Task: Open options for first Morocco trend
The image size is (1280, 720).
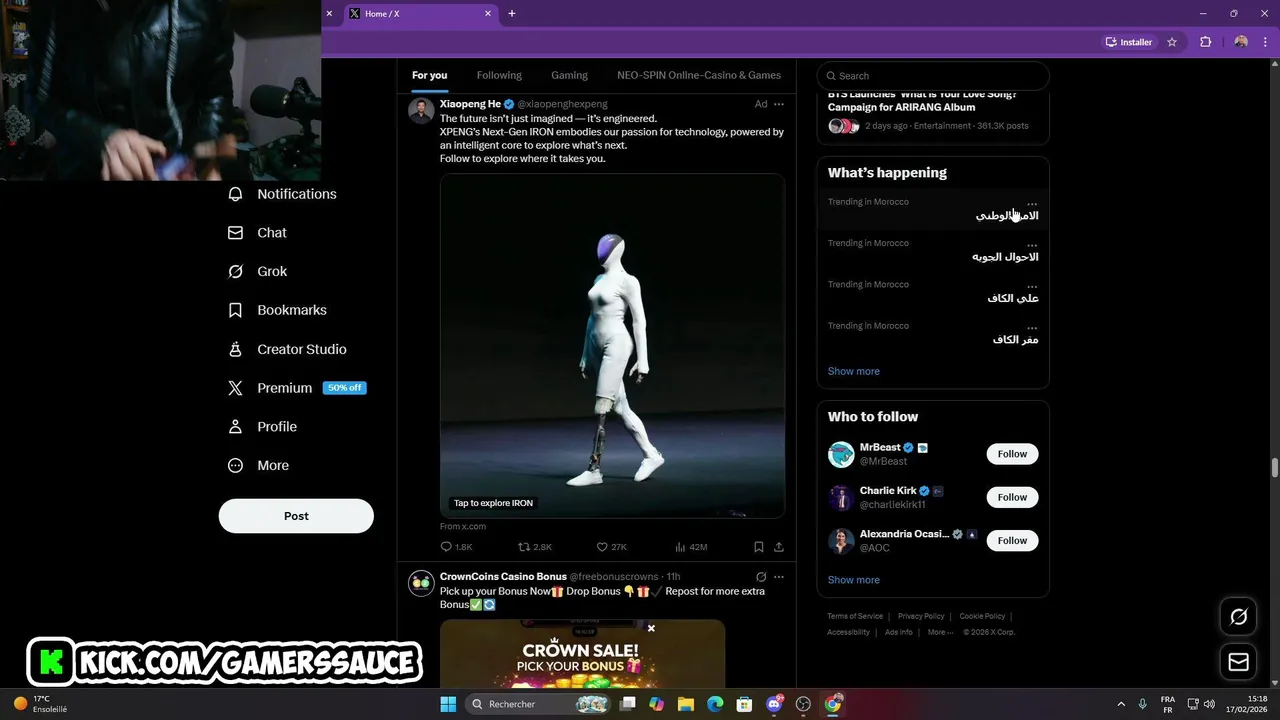Action: (x=1032, y=203)
